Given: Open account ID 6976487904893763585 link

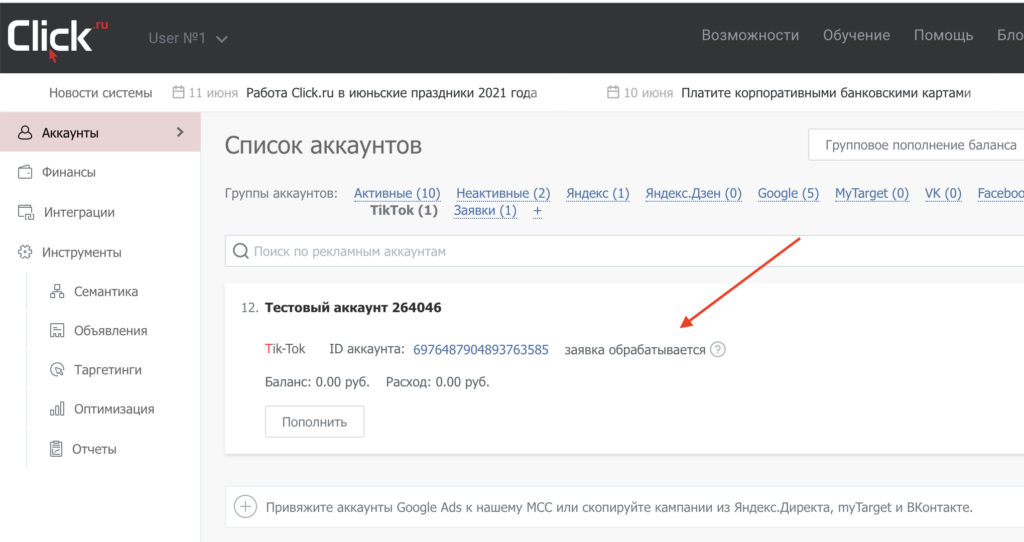Looking at the screenshot, I should [x=481, y=349].
